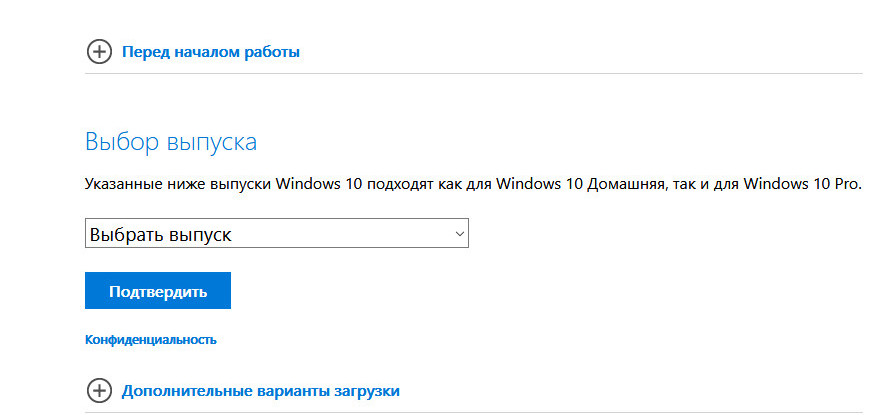The image size is (891, 415).
Task: Click the Подтвердить button
Action: pyautogui.click(x=158, y=290)
